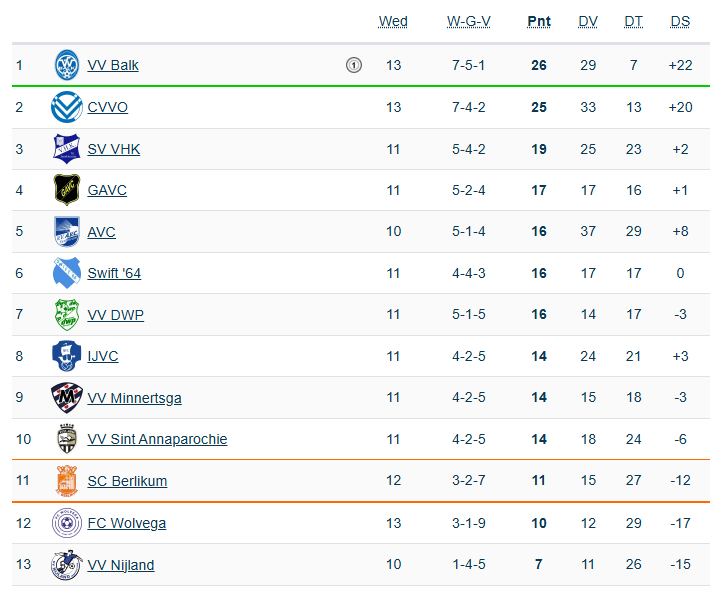The height and width of the screenshot is (589, 710).
Task: Go to VV Sint Annaparochie team page
Action: pos(157,439)
